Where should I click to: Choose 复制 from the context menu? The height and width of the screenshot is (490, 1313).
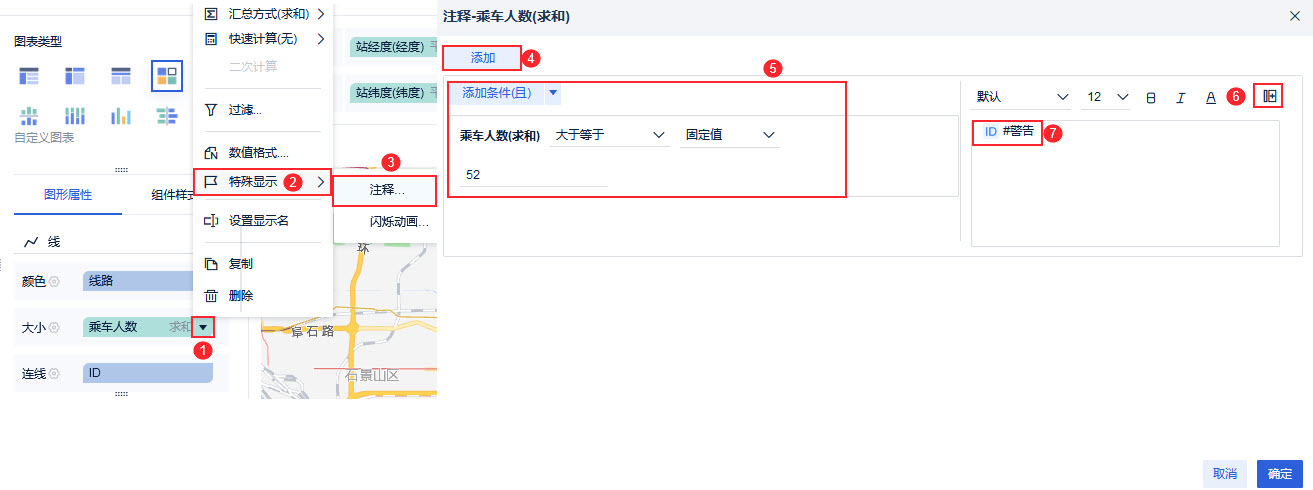[x=263, y=264]
